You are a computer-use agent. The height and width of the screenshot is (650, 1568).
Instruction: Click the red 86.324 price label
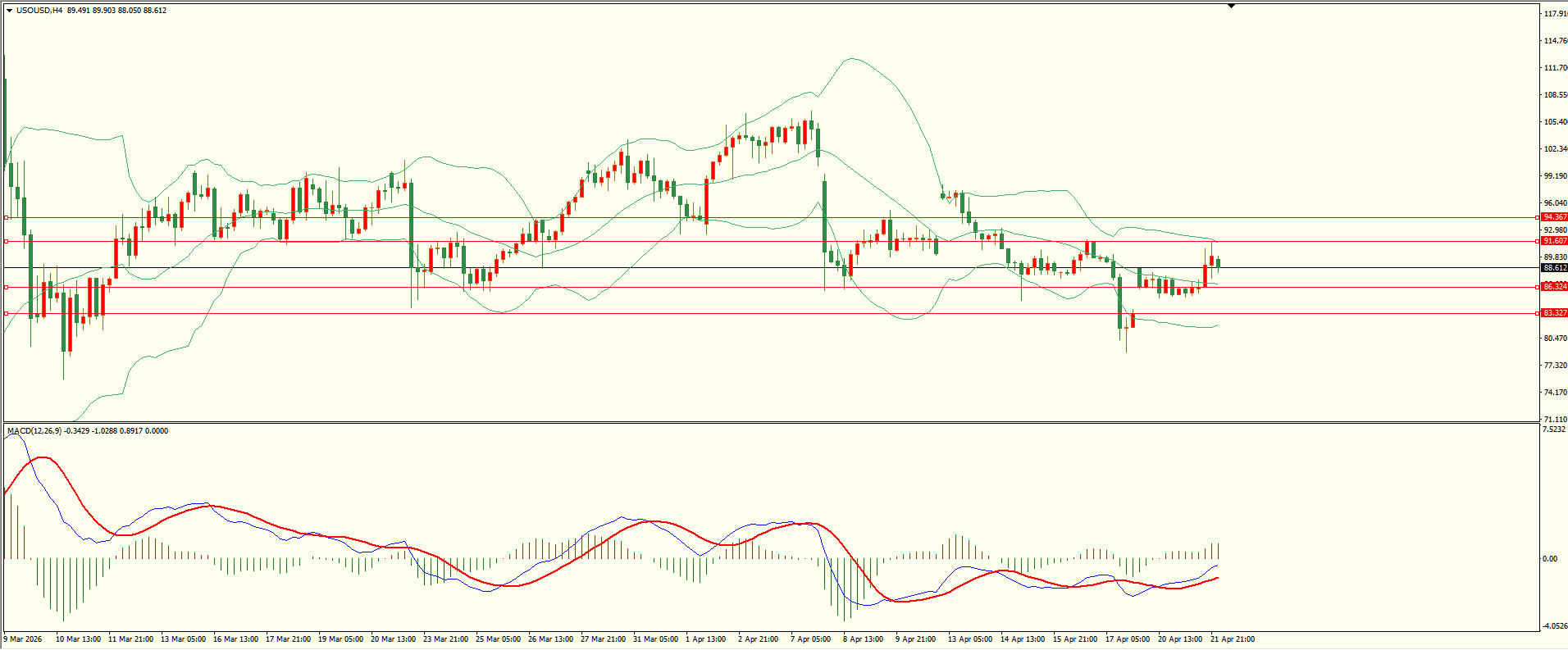pyautogui.click(x=1554, y=287)
